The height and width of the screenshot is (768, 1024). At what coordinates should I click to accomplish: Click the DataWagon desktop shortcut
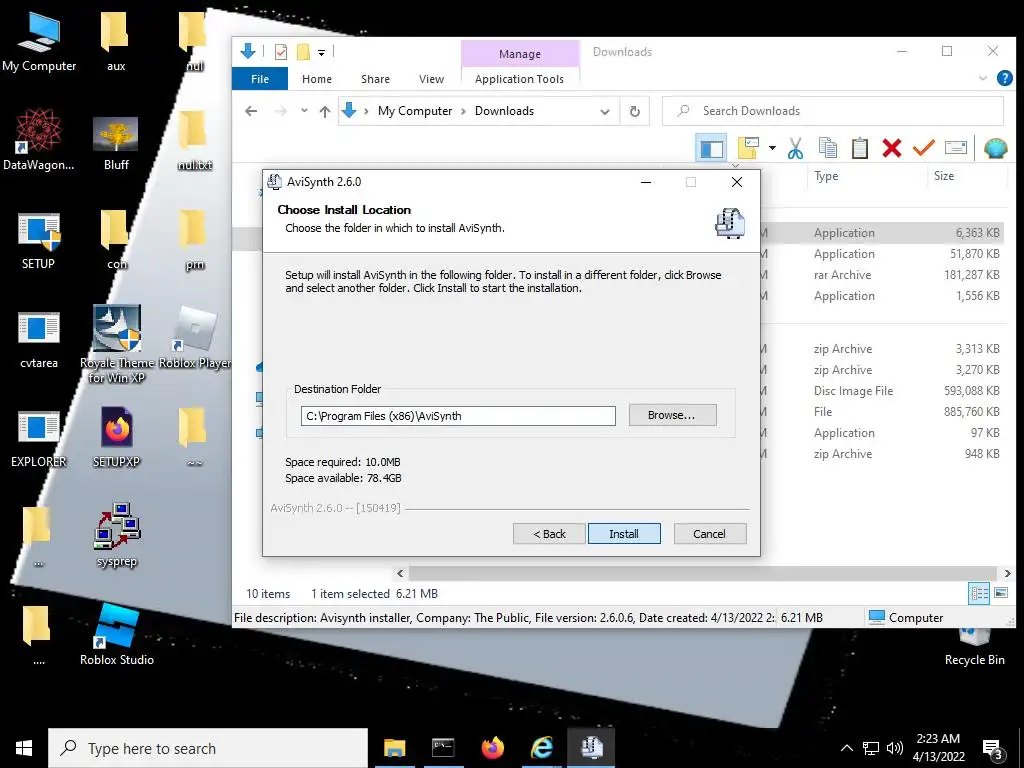[39, 139]
